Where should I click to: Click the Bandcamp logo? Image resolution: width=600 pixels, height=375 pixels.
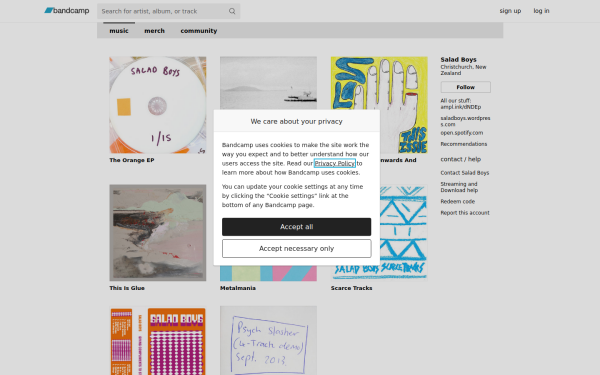(67, 11)
